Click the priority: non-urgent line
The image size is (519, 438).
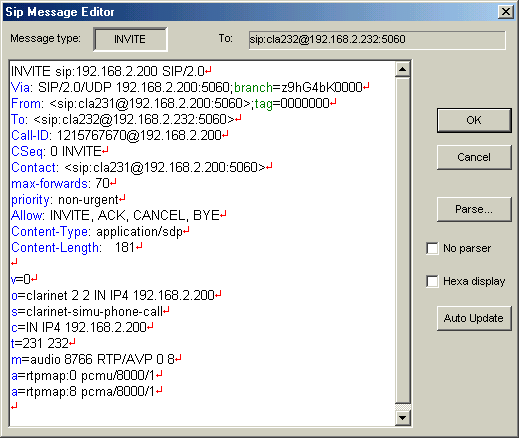tap(68, 199)
